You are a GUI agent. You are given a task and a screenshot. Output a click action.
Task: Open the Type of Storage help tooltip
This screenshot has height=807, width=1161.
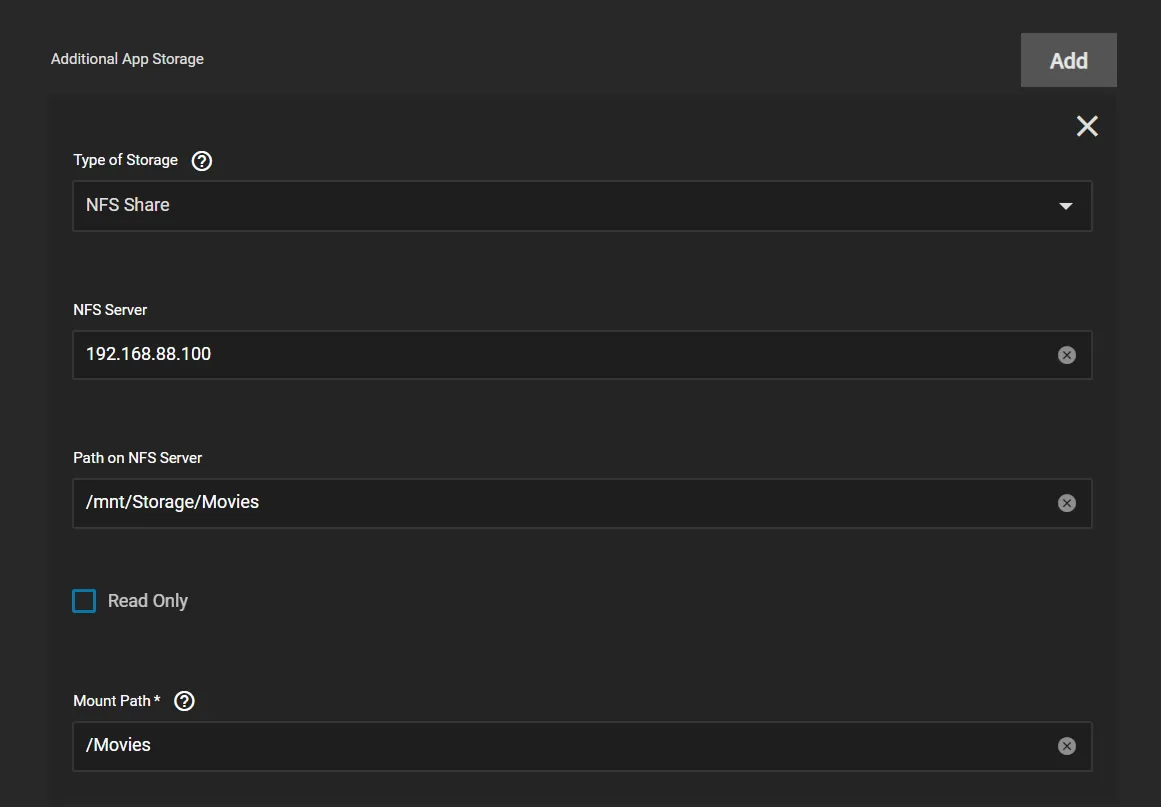(x=202, y=161)
